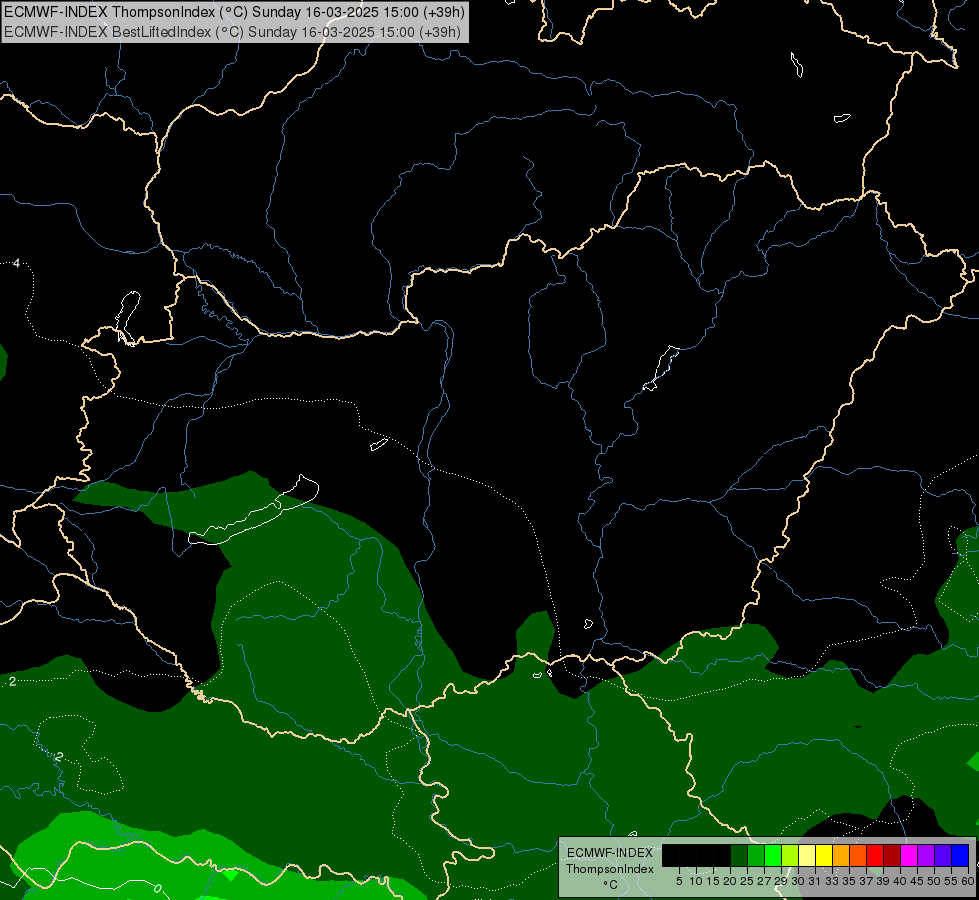This screenshot has width=979, height=900.
Task: Click the ThompsonIndex title line at top
Action: coord(234,12)
